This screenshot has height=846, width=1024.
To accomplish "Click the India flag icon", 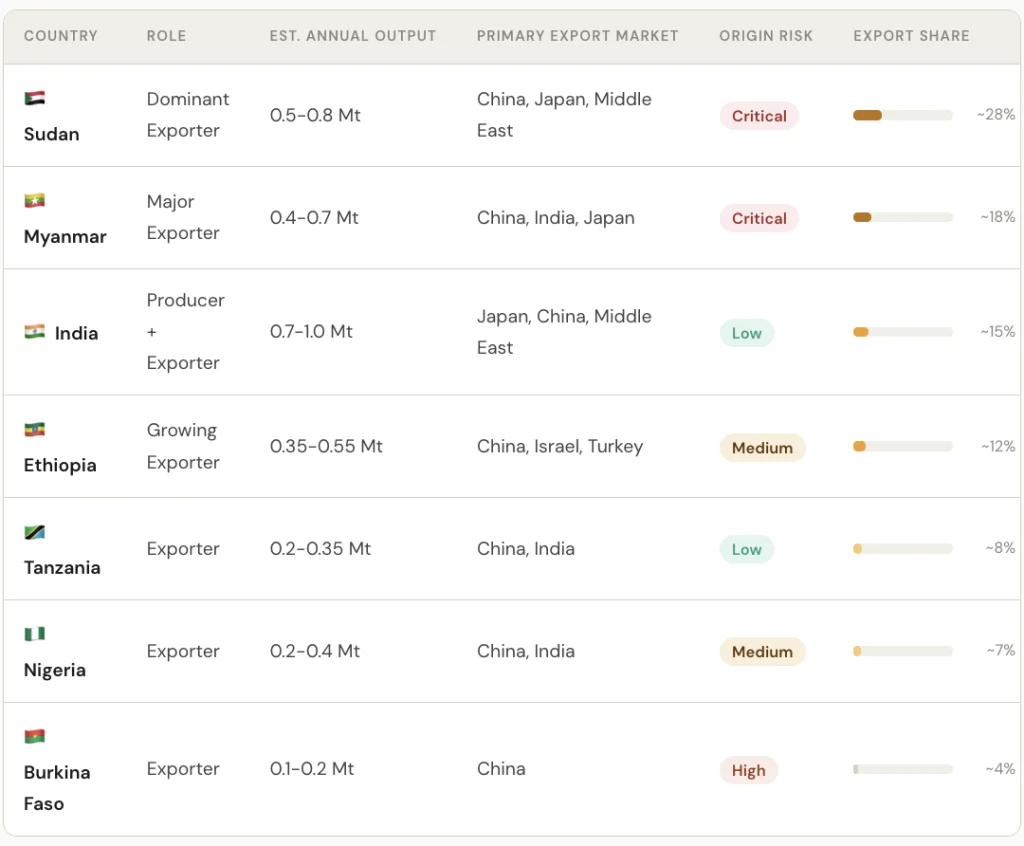I will (35, 332).
